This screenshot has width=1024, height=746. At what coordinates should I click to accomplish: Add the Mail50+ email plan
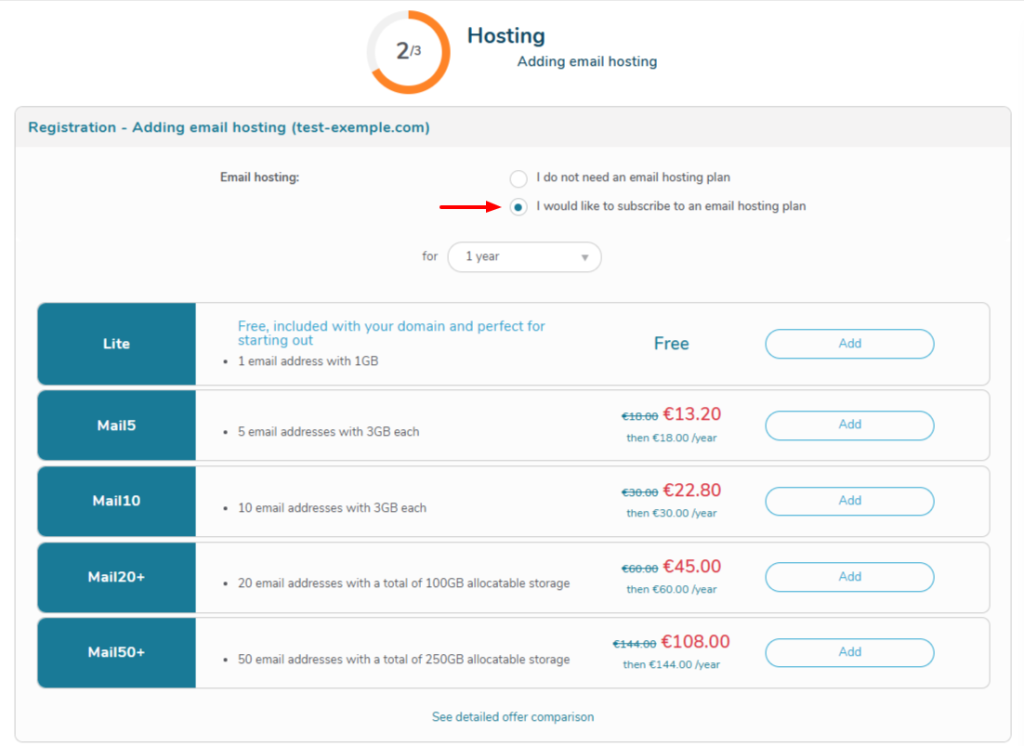849,652
